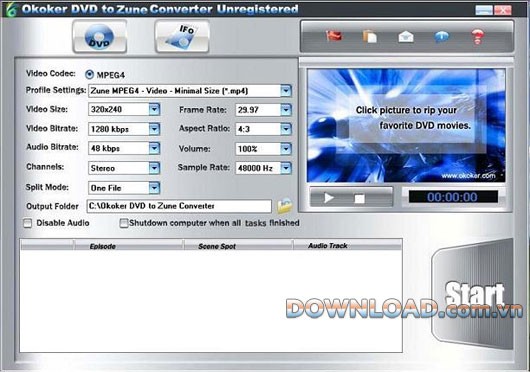Open DVD disc source button
The width and height of the screenshot is (530, 372).
(x=100, y=36)
